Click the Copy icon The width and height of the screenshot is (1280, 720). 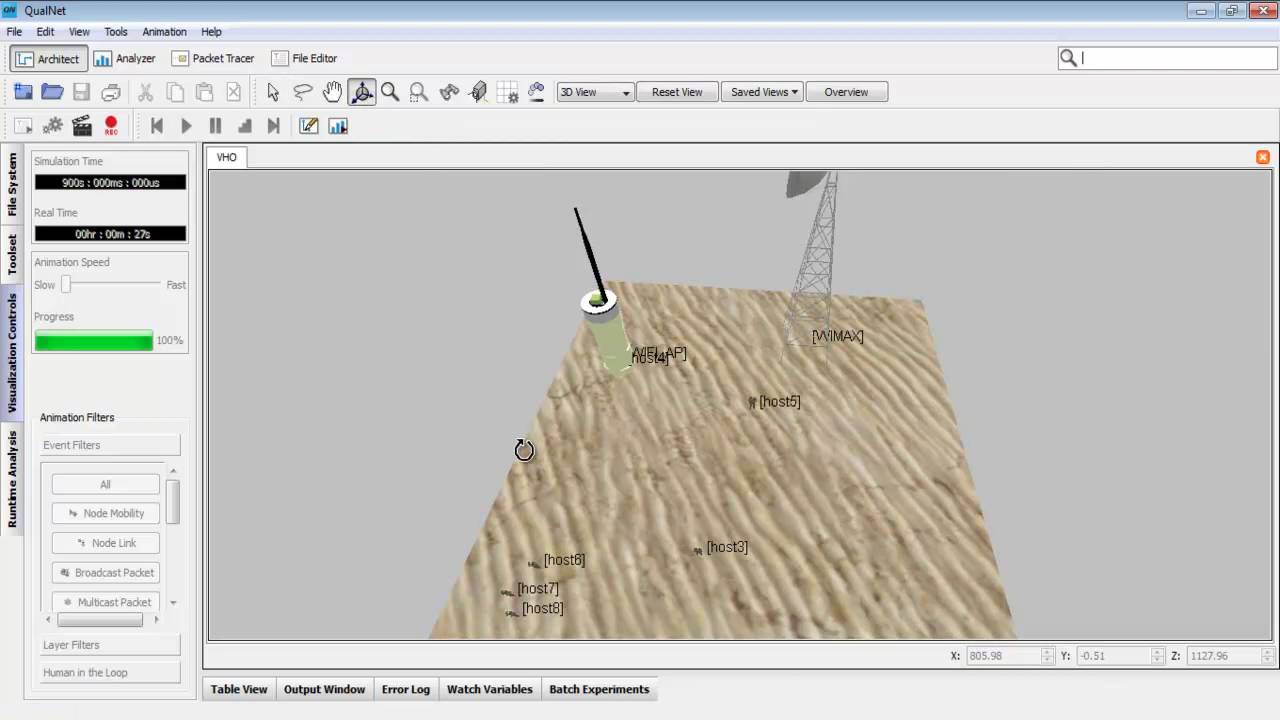pos(175,92)
